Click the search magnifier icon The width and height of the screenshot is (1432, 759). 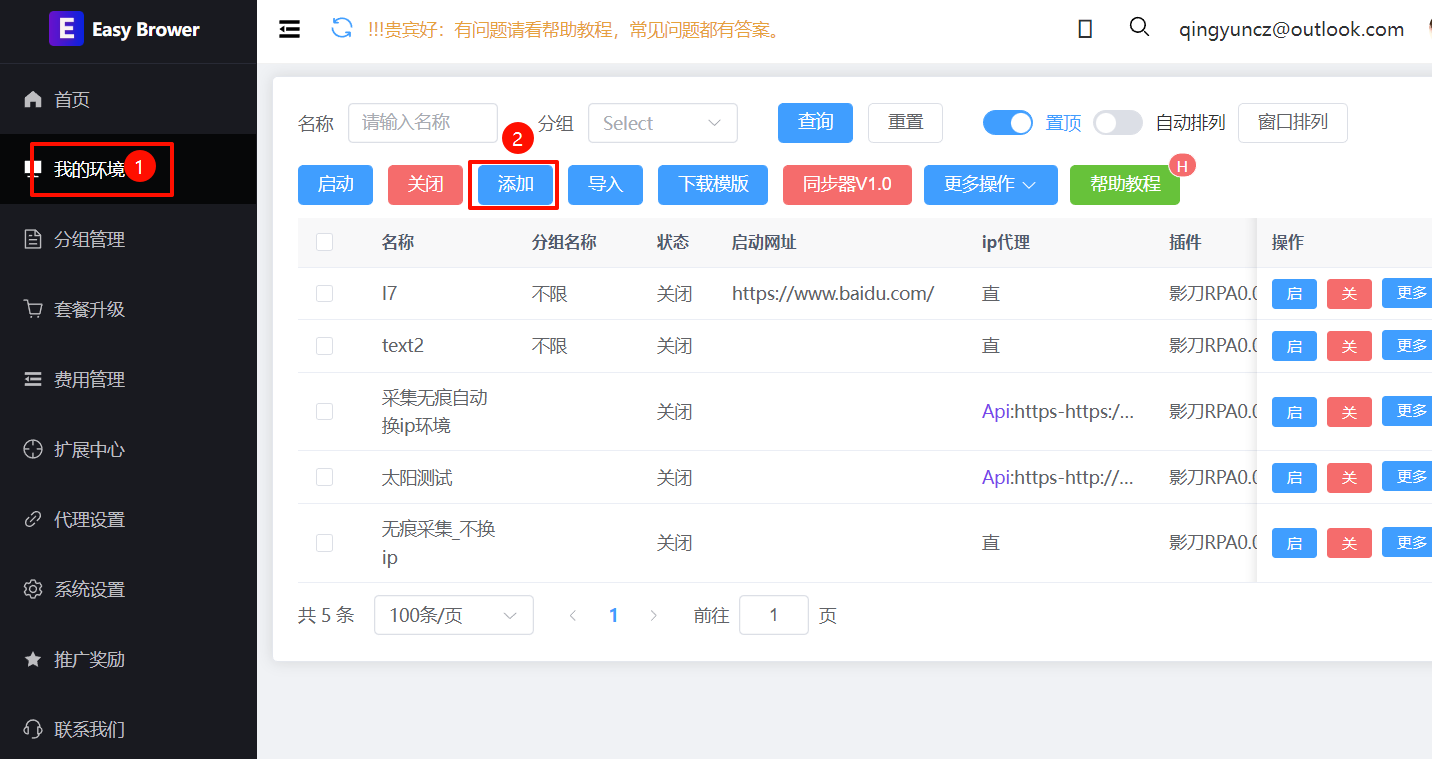pos(1138,28)
